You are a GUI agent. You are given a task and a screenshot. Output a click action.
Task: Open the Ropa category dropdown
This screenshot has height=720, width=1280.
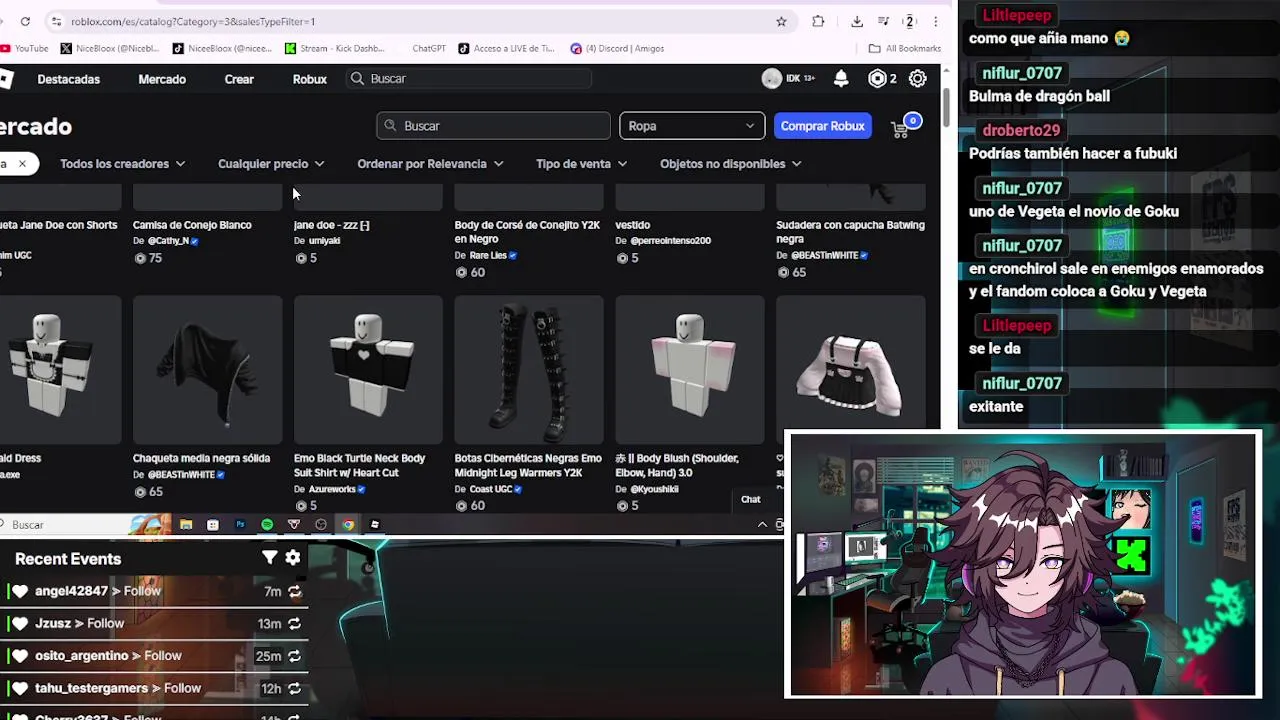pos(692,126)
